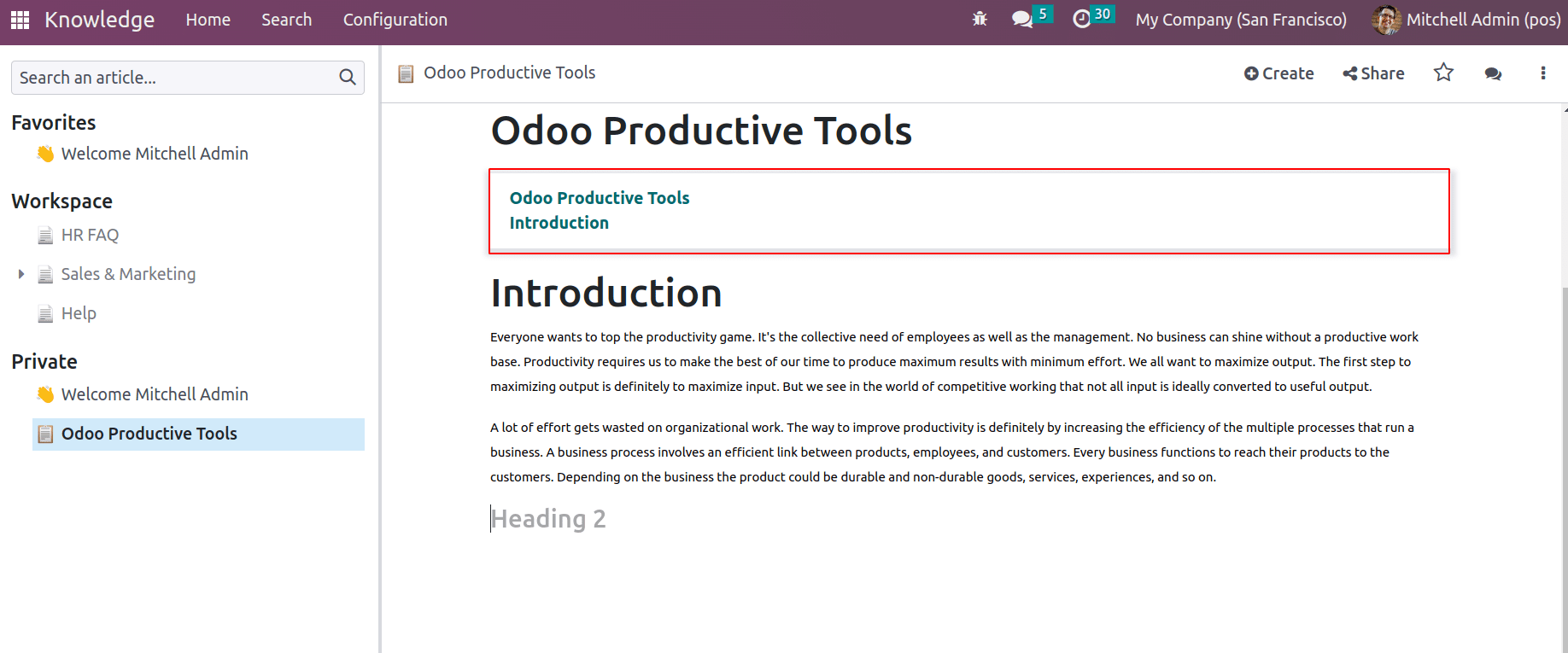1568x653 pixels.
Task: Click paragraph starting 'A lot of effort'
Action: point(952,452)
